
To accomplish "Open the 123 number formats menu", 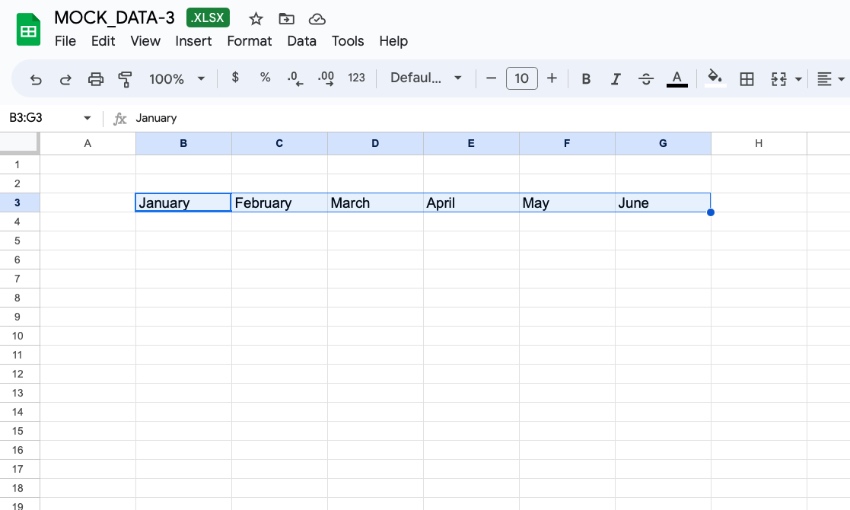I will (356, 78).
